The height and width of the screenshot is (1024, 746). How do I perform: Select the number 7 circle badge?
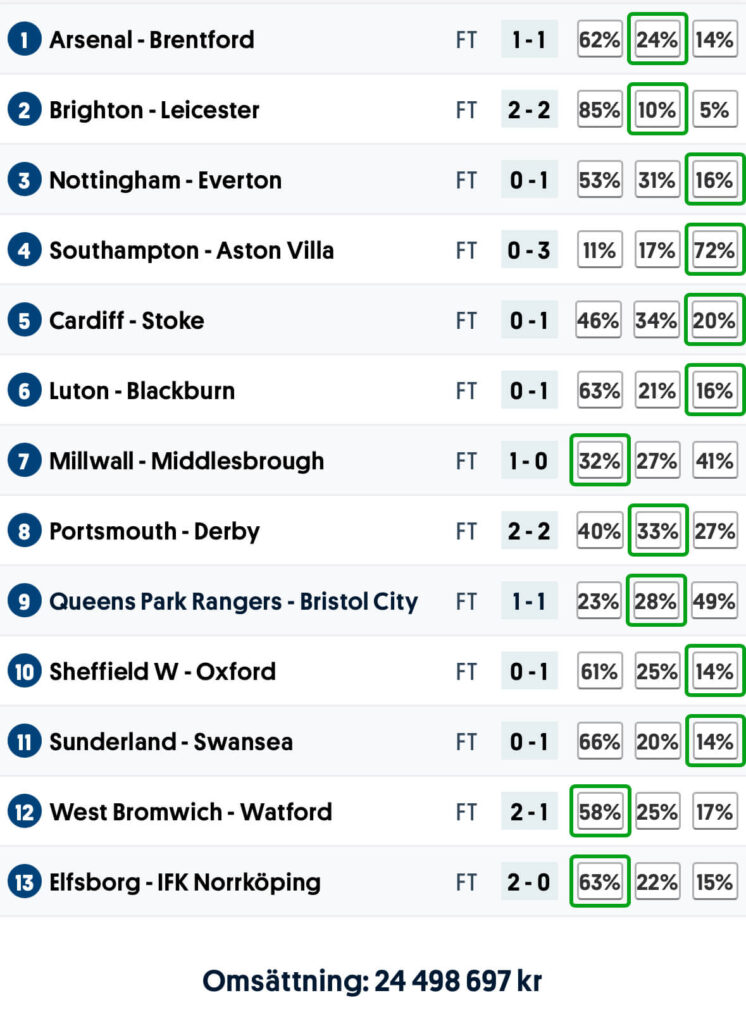point(24,461)
